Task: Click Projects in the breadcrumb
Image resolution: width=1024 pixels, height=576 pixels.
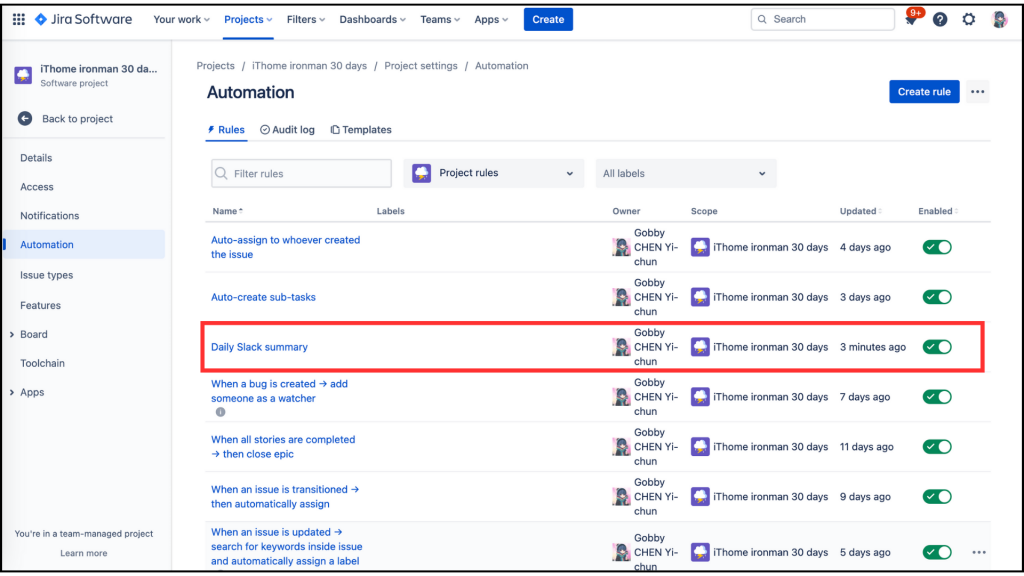Action: 216,66
